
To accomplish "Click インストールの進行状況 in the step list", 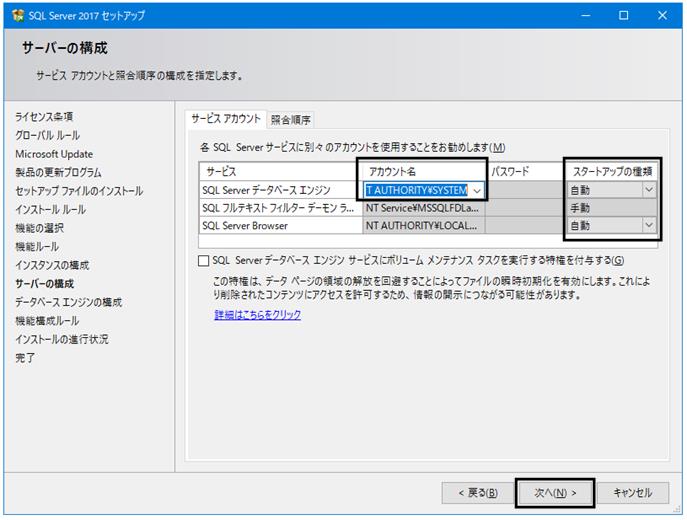I will tap(62, 340).
